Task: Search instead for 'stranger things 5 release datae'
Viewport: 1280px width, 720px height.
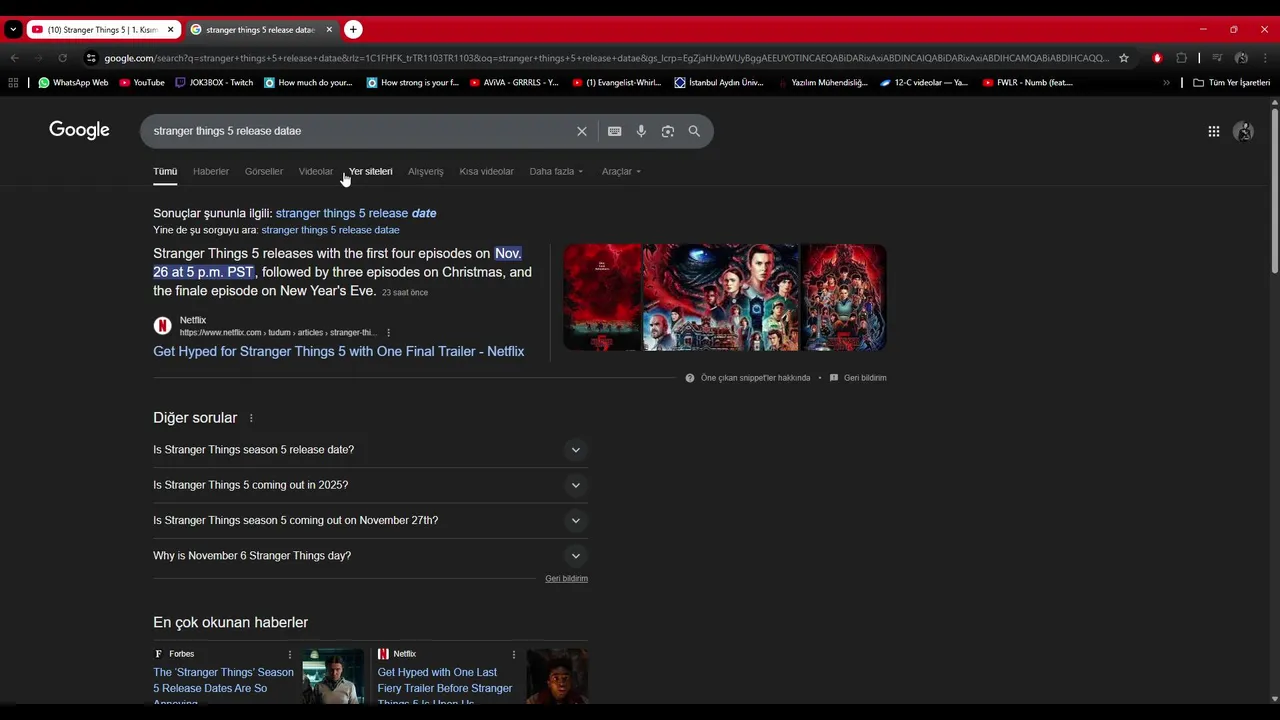Action: (x=330, y=230)
